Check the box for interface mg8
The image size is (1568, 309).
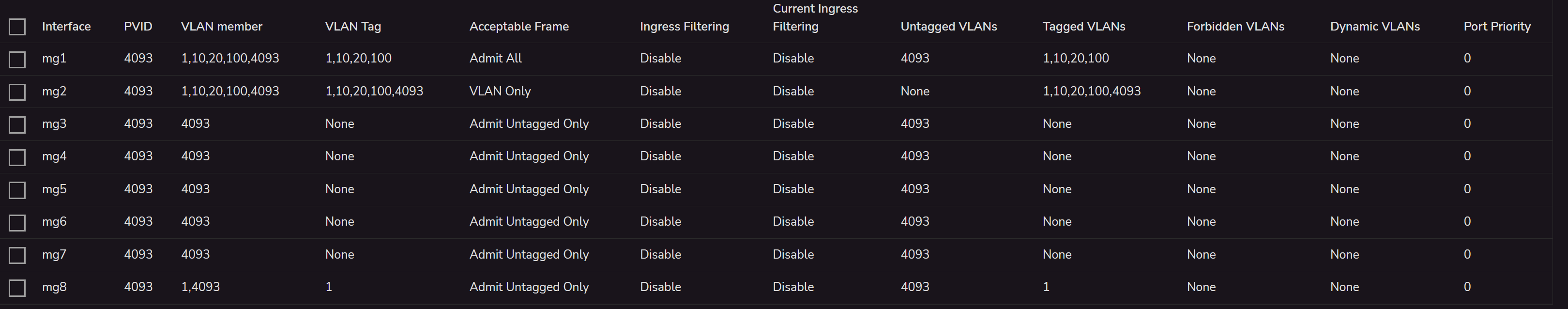17,288
